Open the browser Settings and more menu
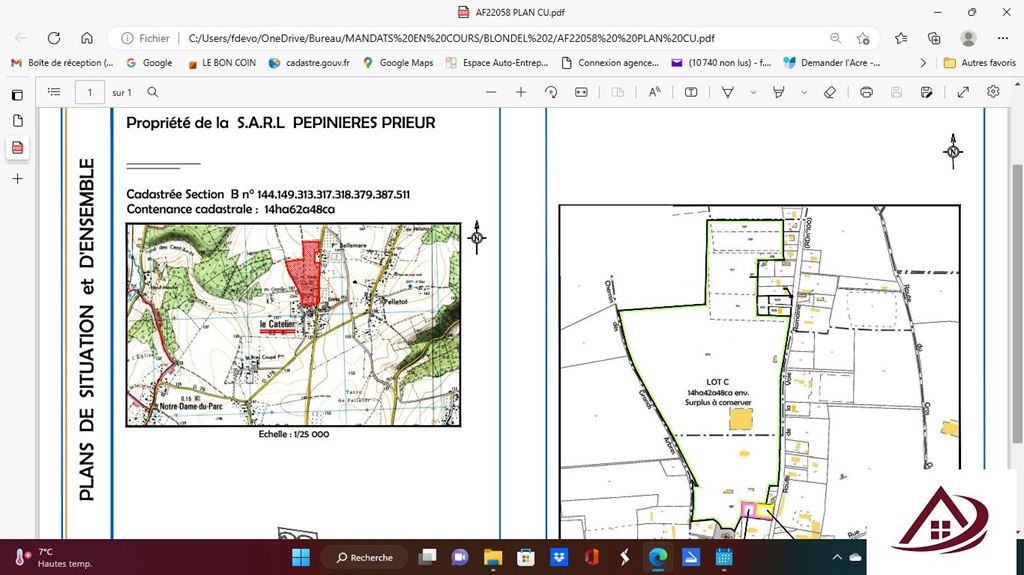 (x=1002, y=38)
